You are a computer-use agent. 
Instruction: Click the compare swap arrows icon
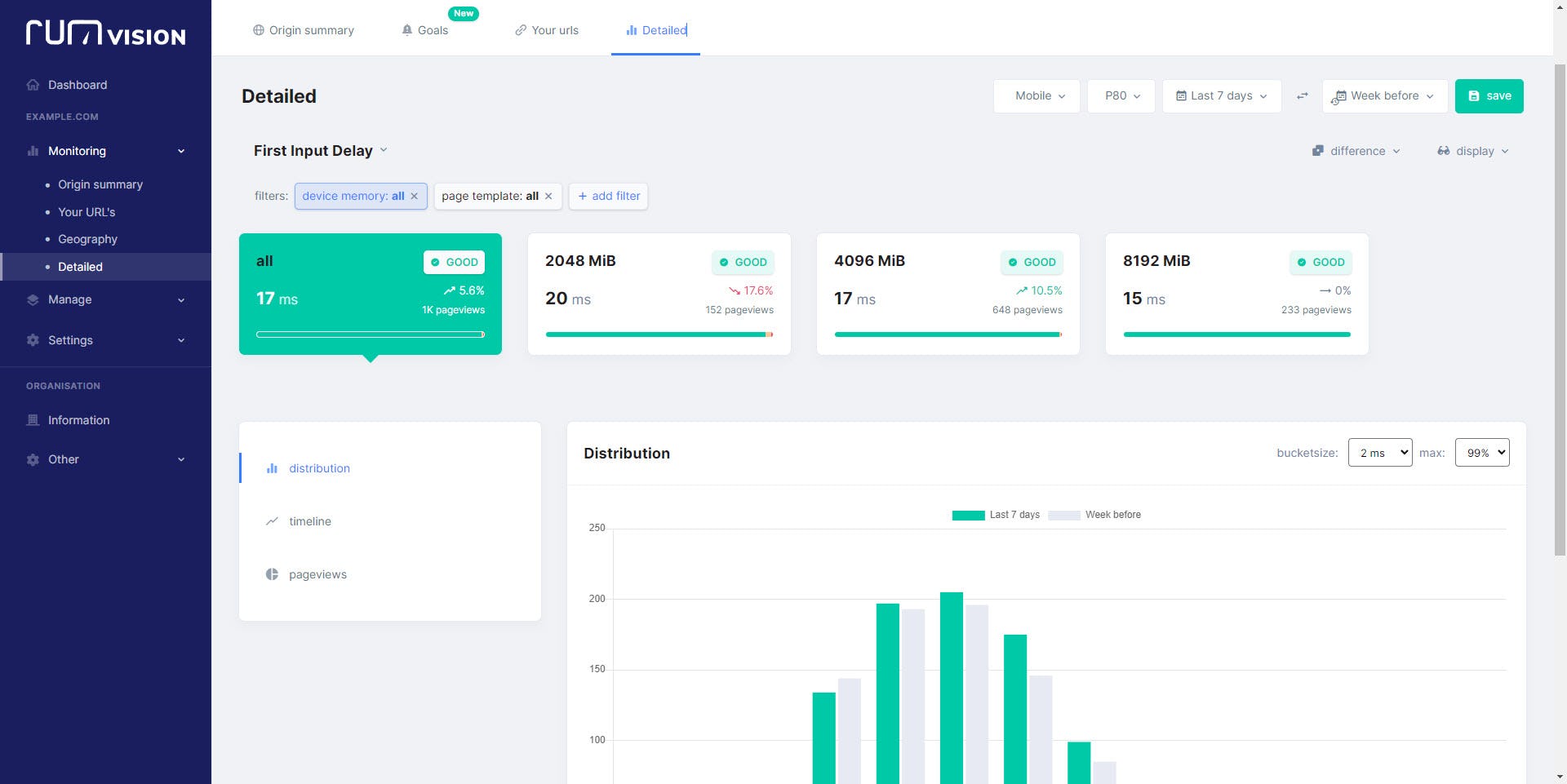(x=1303, y=95)
